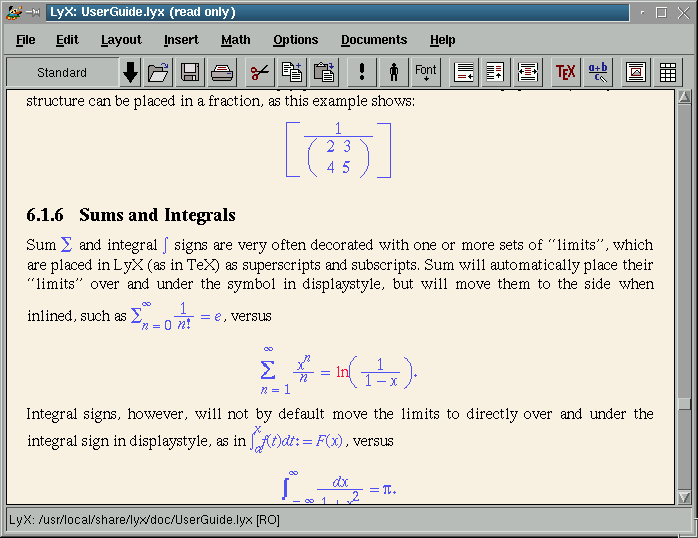Click the black down arrow beside Standard
This screenshot has height=538, width=698.
coord(130,72)
